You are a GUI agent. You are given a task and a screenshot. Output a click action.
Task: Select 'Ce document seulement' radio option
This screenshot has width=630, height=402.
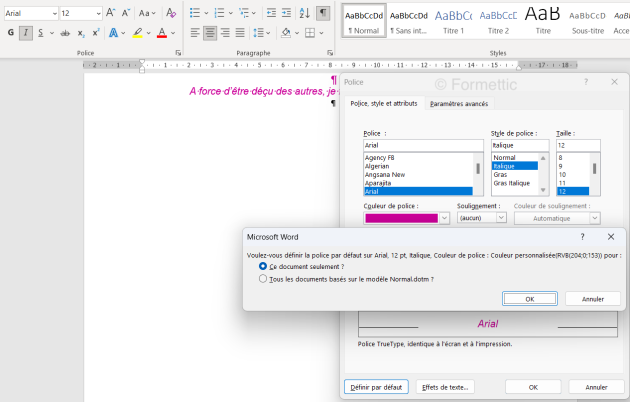[x=263, y=267]
